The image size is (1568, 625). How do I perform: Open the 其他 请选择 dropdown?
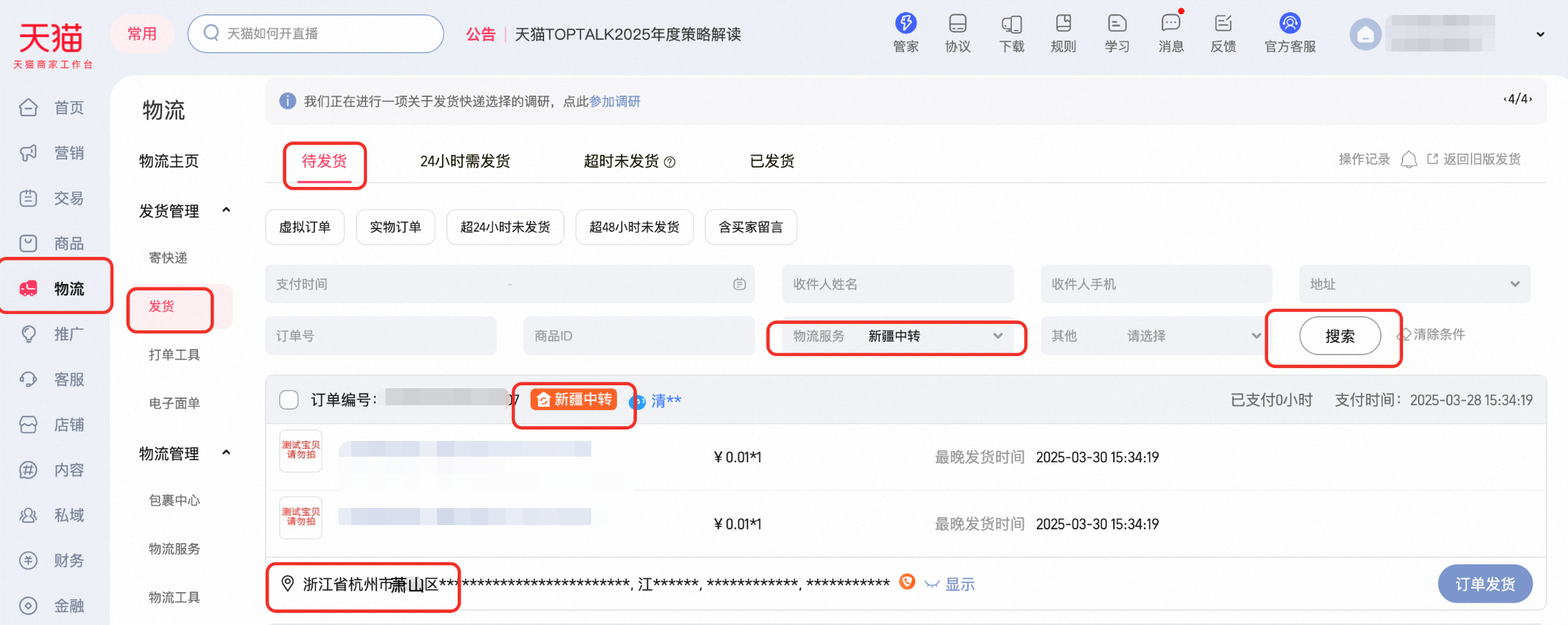[1157, 336]
